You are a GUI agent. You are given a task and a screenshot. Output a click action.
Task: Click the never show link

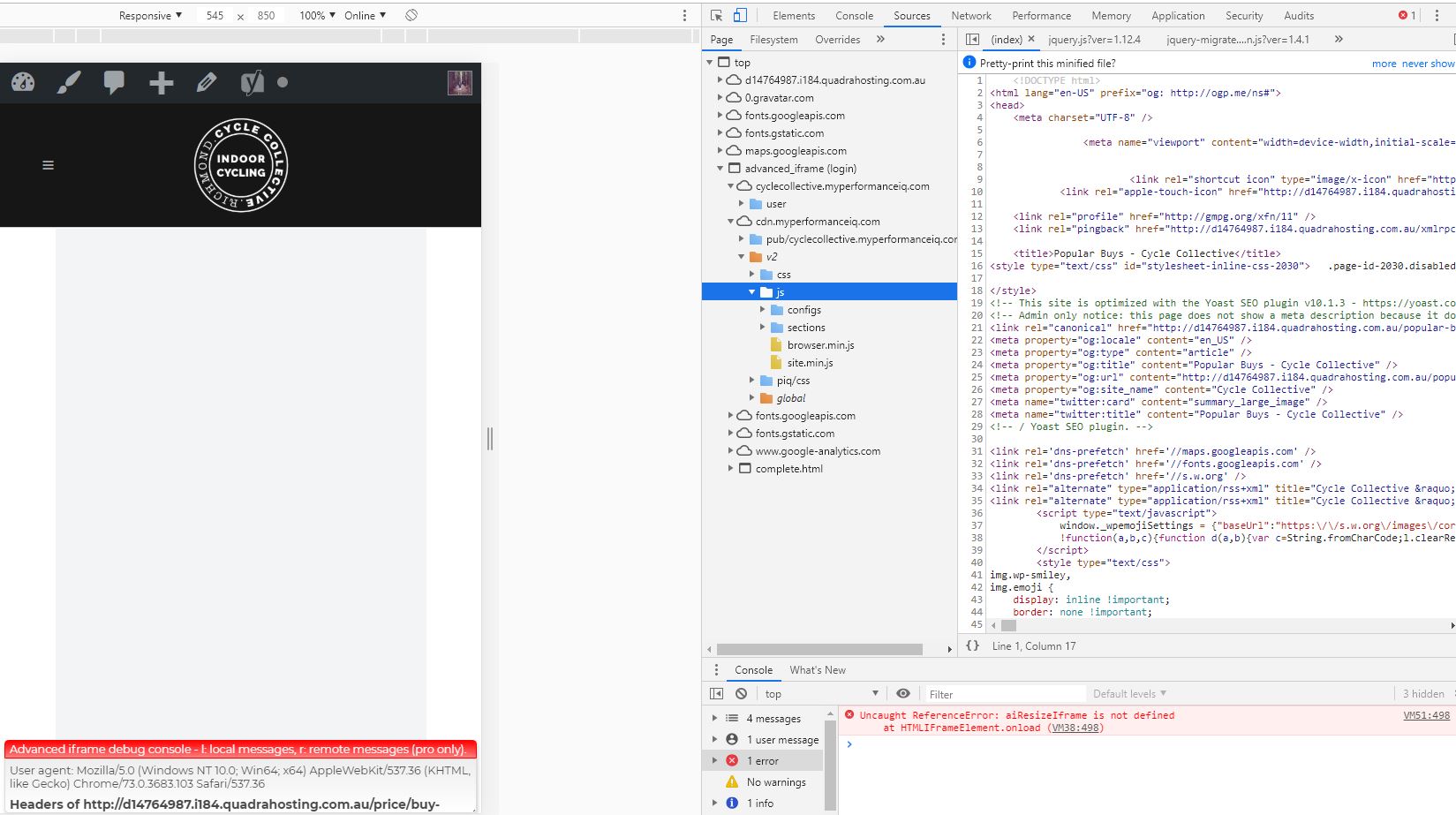click(1428, 64)
